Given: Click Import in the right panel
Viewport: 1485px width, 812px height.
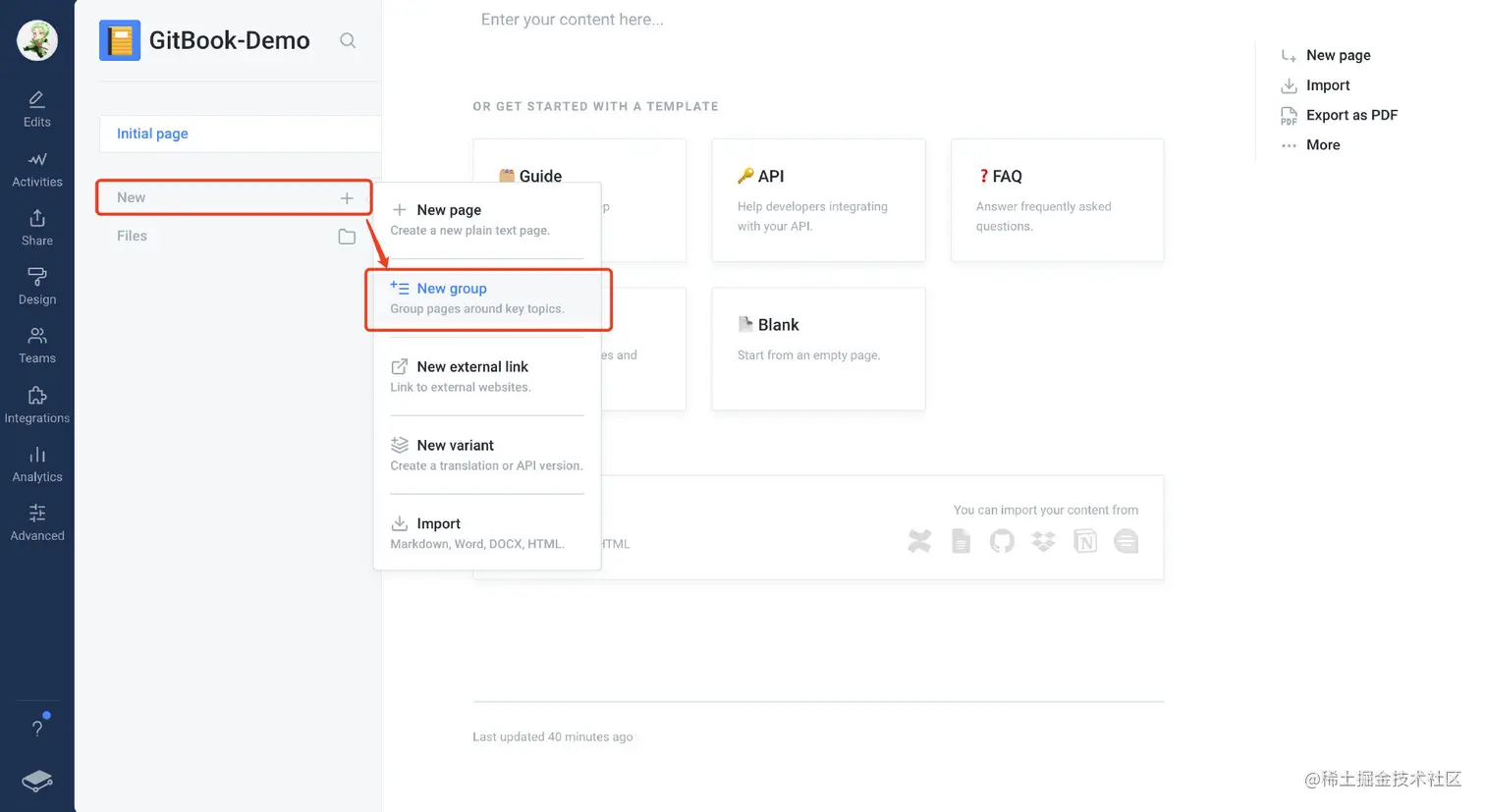Looking at the screenshot, I should tap(1315, 85).
